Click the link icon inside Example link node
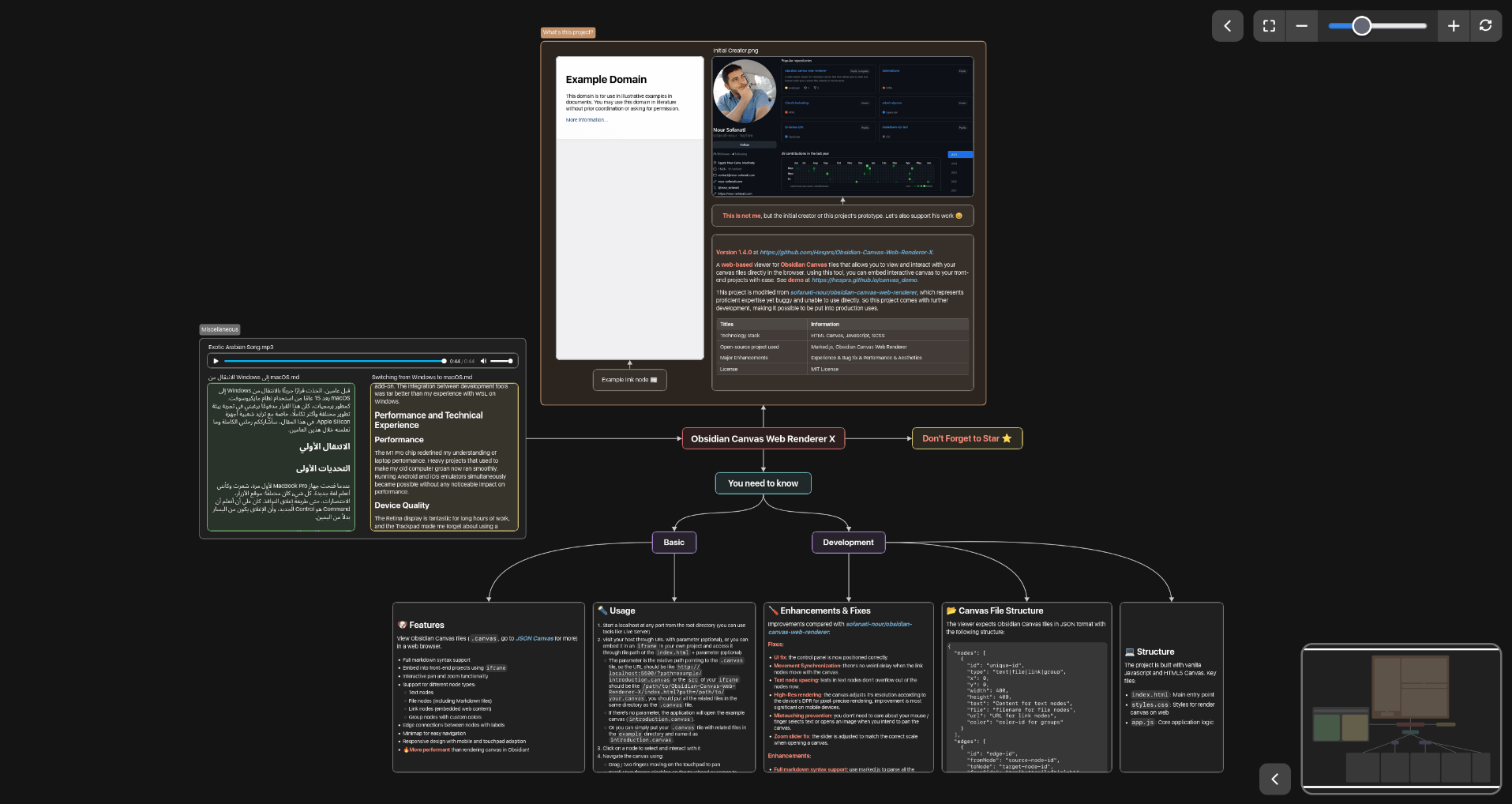The height and width of the screenshot is (804, 1512). coord(654,380)
